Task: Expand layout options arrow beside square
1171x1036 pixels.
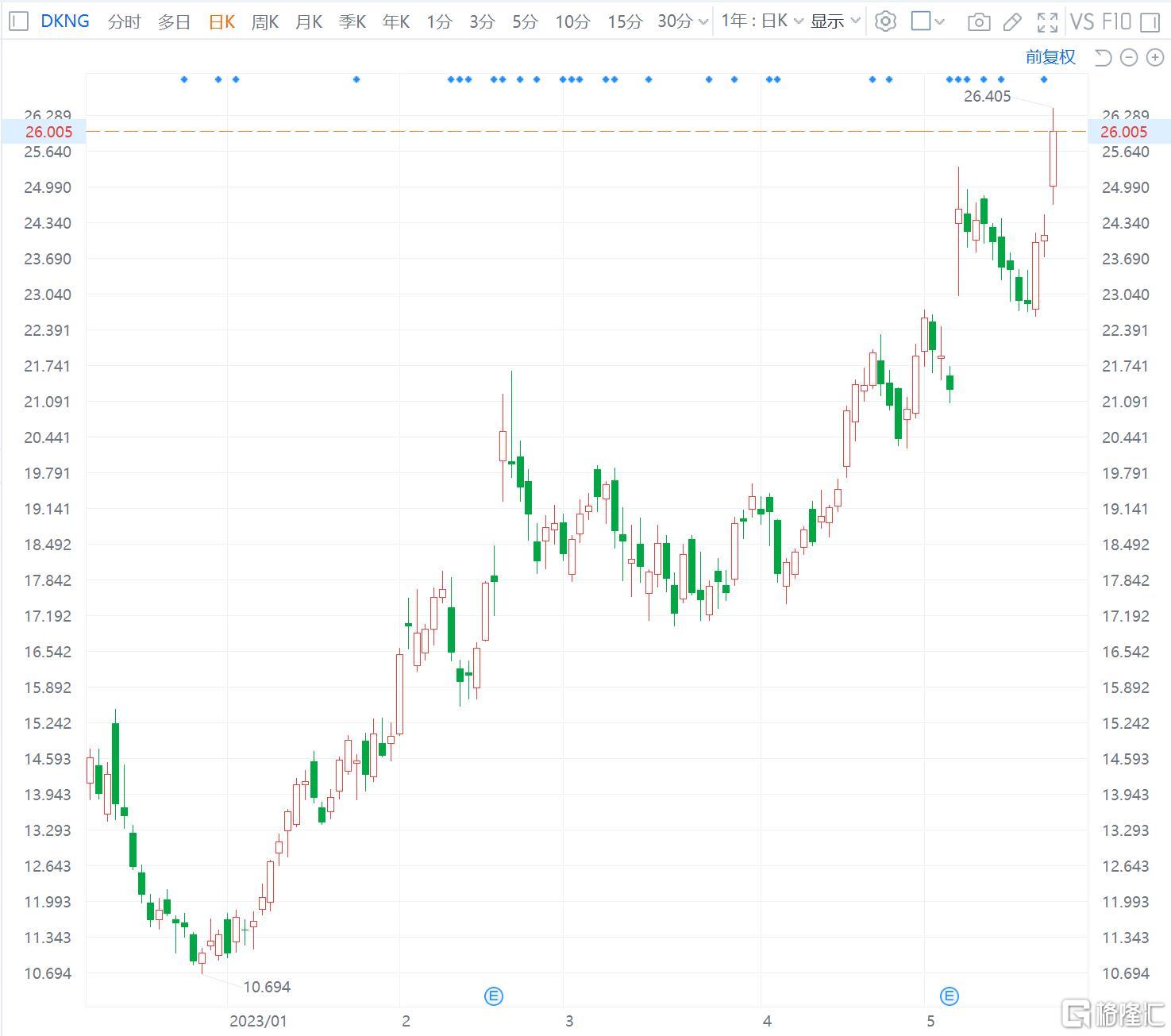Action: click(940, 22)
